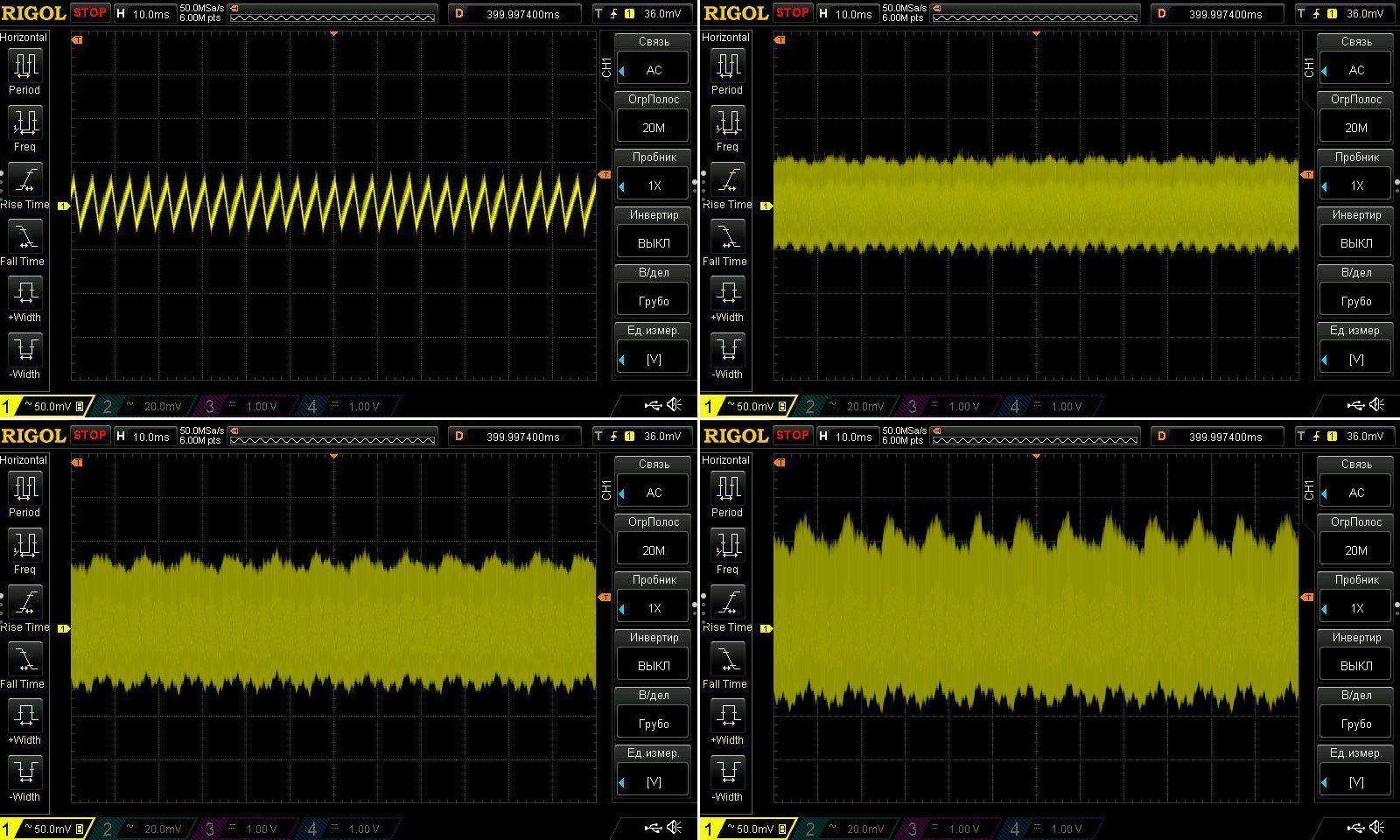Click the H 10.0ms timebase in the bottom-left scope

pyautogui.click(x=143, y=436)
